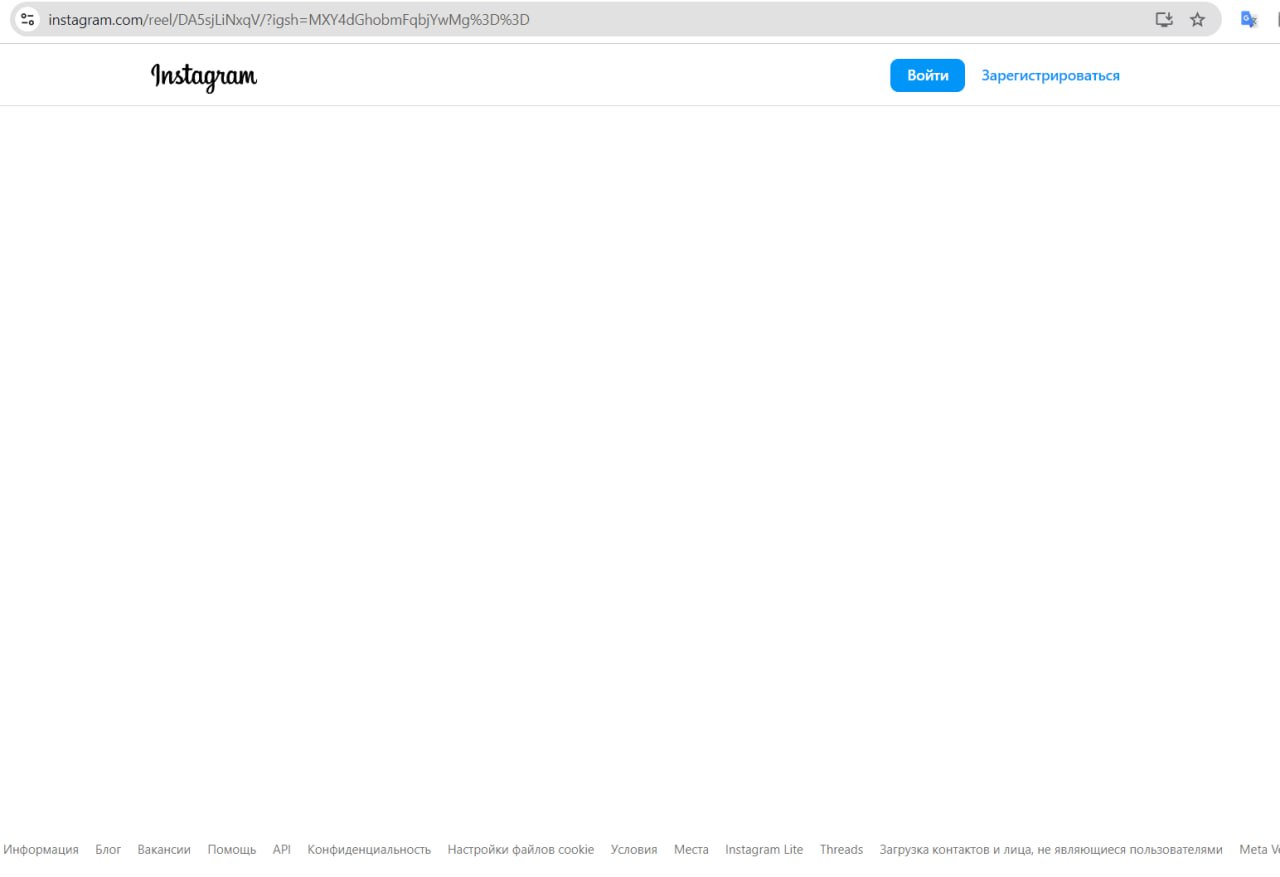Open the Конфиденциальность footer link
The width and height of the screenshot is (1280, 877).
(x=369, y=849)
